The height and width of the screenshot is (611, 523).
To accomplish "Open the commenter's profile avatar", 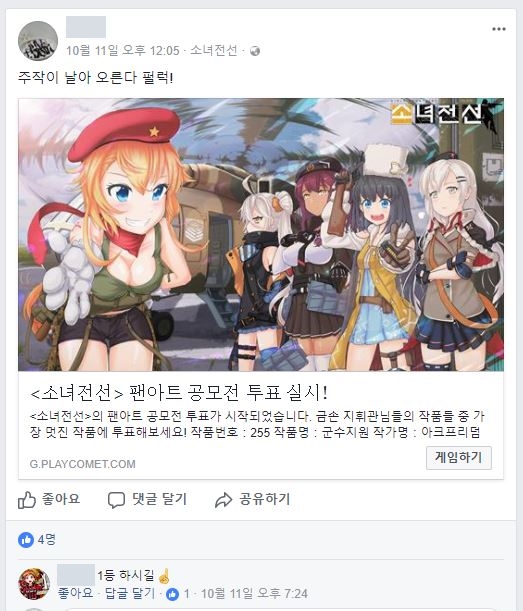I will click(x=34, y=584).
